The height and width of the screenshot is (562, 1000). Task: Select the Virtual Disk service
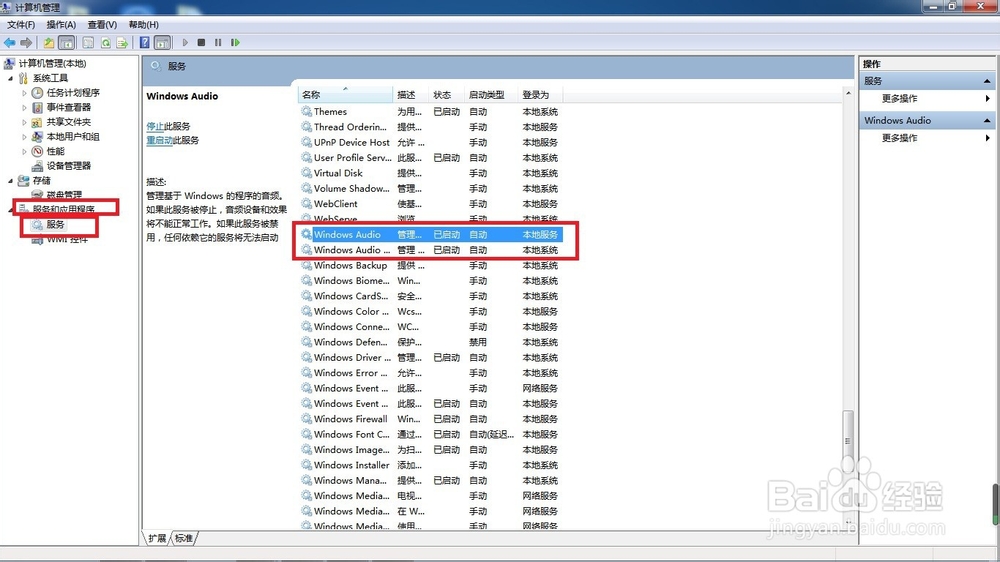tap(430, 173)
